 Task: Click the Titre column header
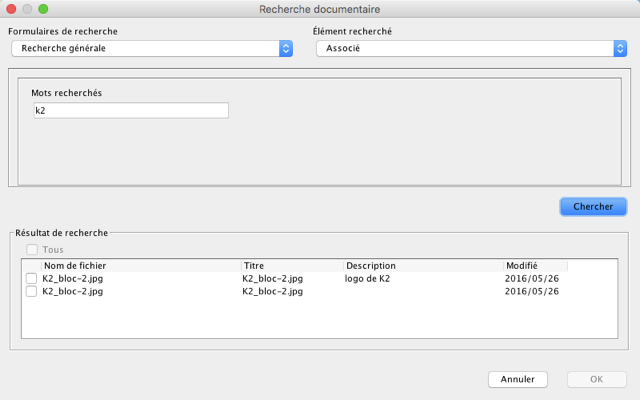coord(292,266)
